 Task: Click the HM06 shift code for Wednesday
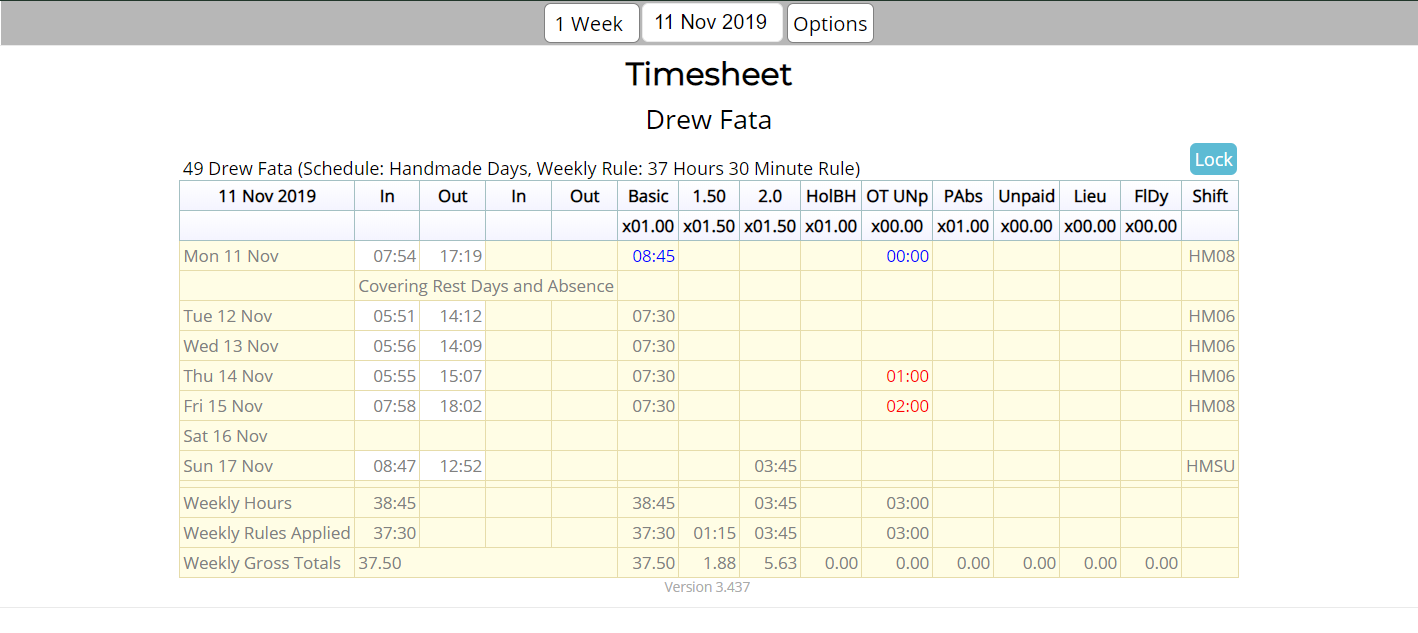[1211, 346]
